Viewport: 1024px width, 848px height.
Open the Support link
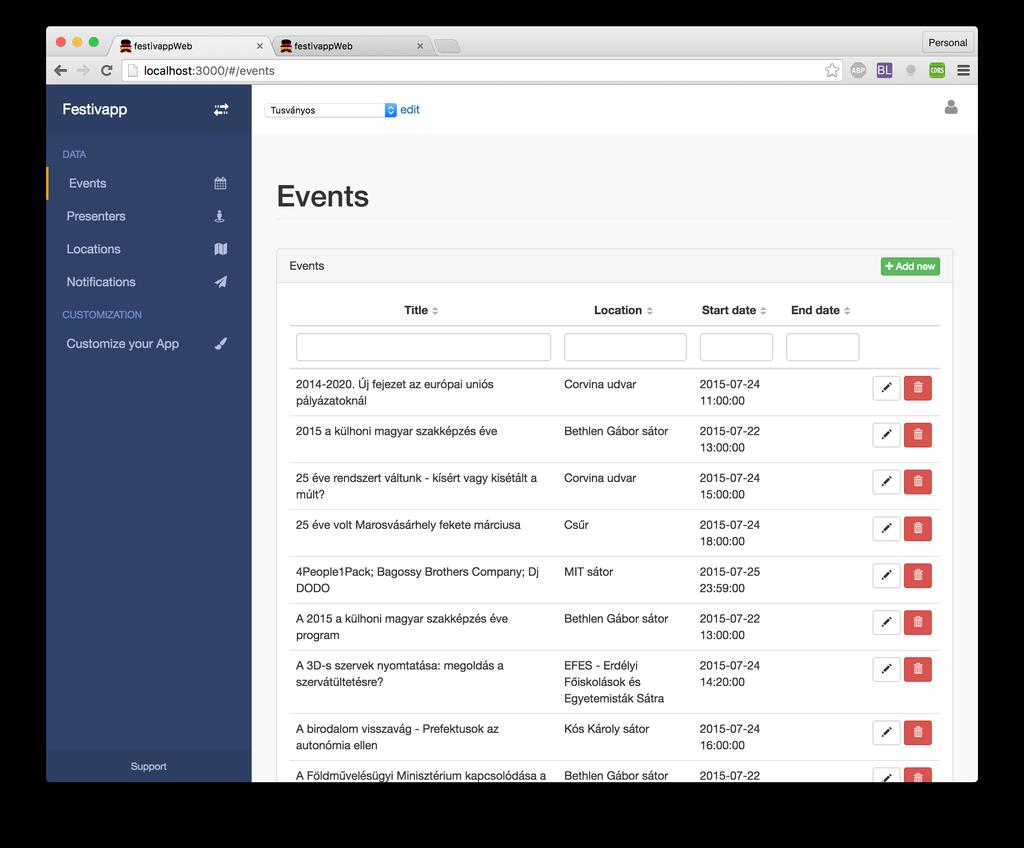tap(148, 766)
